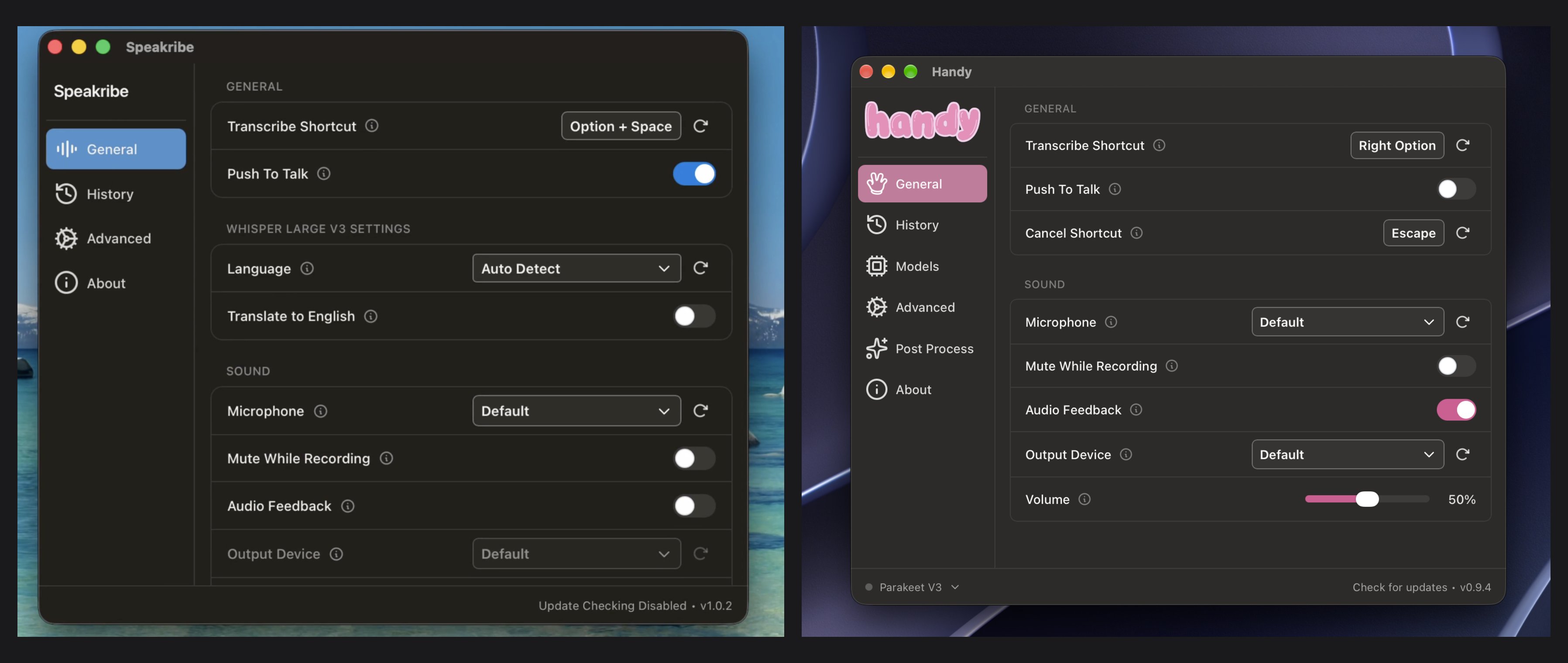
Task: Open History in Handy sidebar
Action: pos(922,225)
